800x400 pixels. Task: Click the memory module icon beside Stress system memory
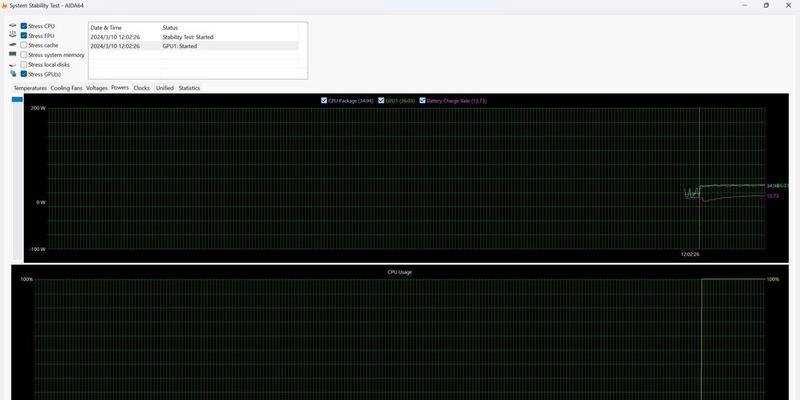coord(13,54)
